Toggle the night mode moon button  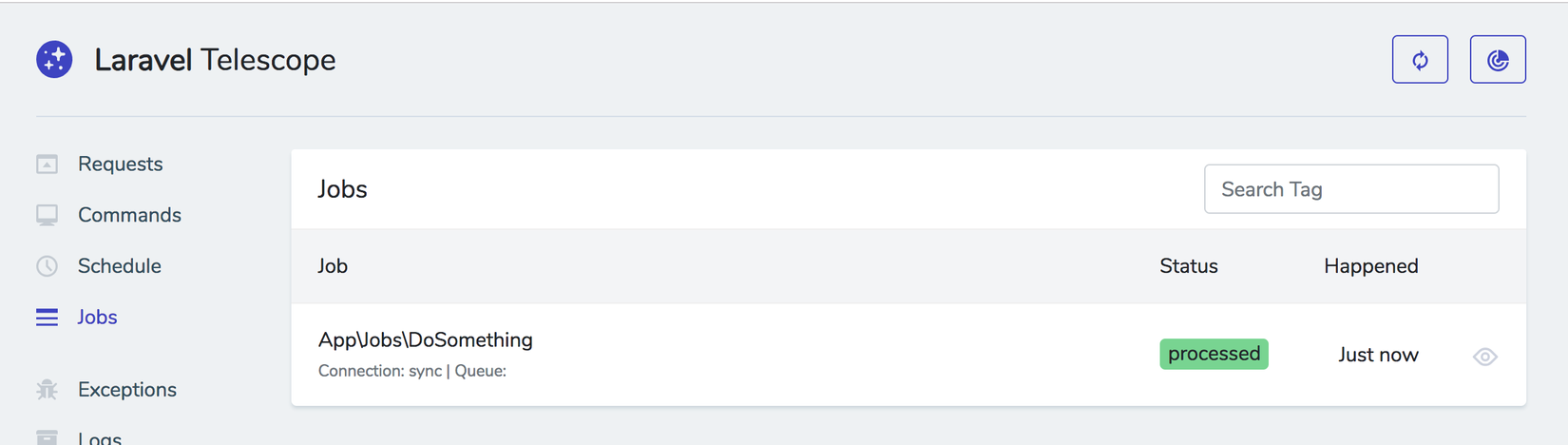pyautogui.click(x=1498, y=60)
